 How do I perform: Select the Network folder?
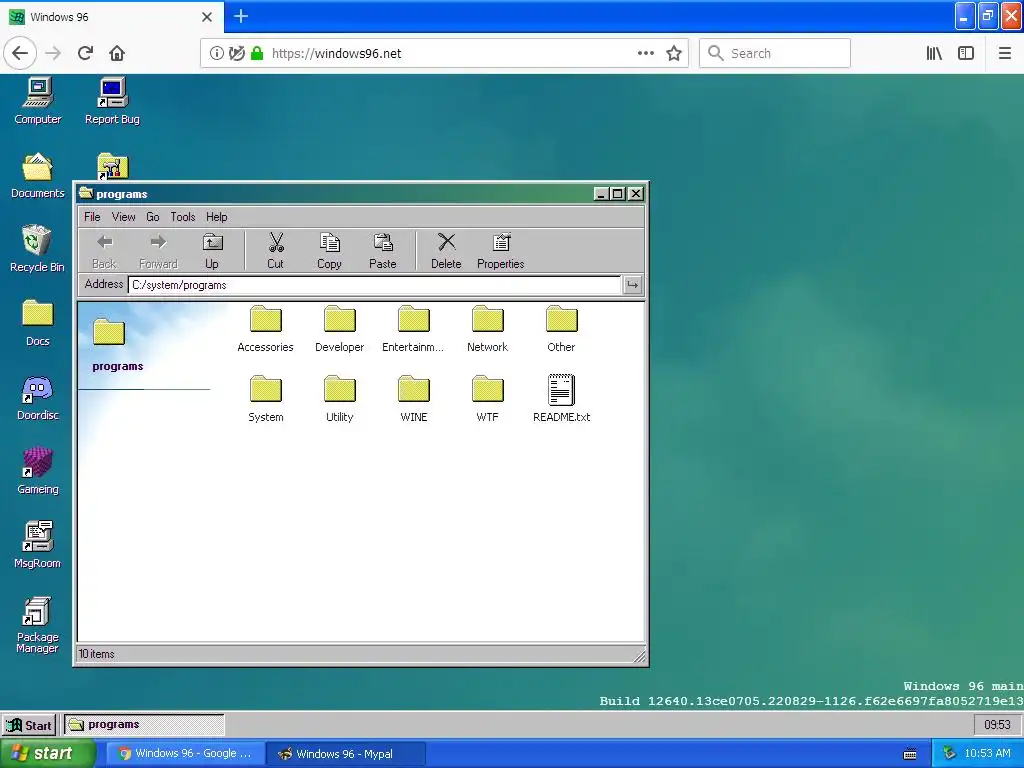(x=487, y=329)
